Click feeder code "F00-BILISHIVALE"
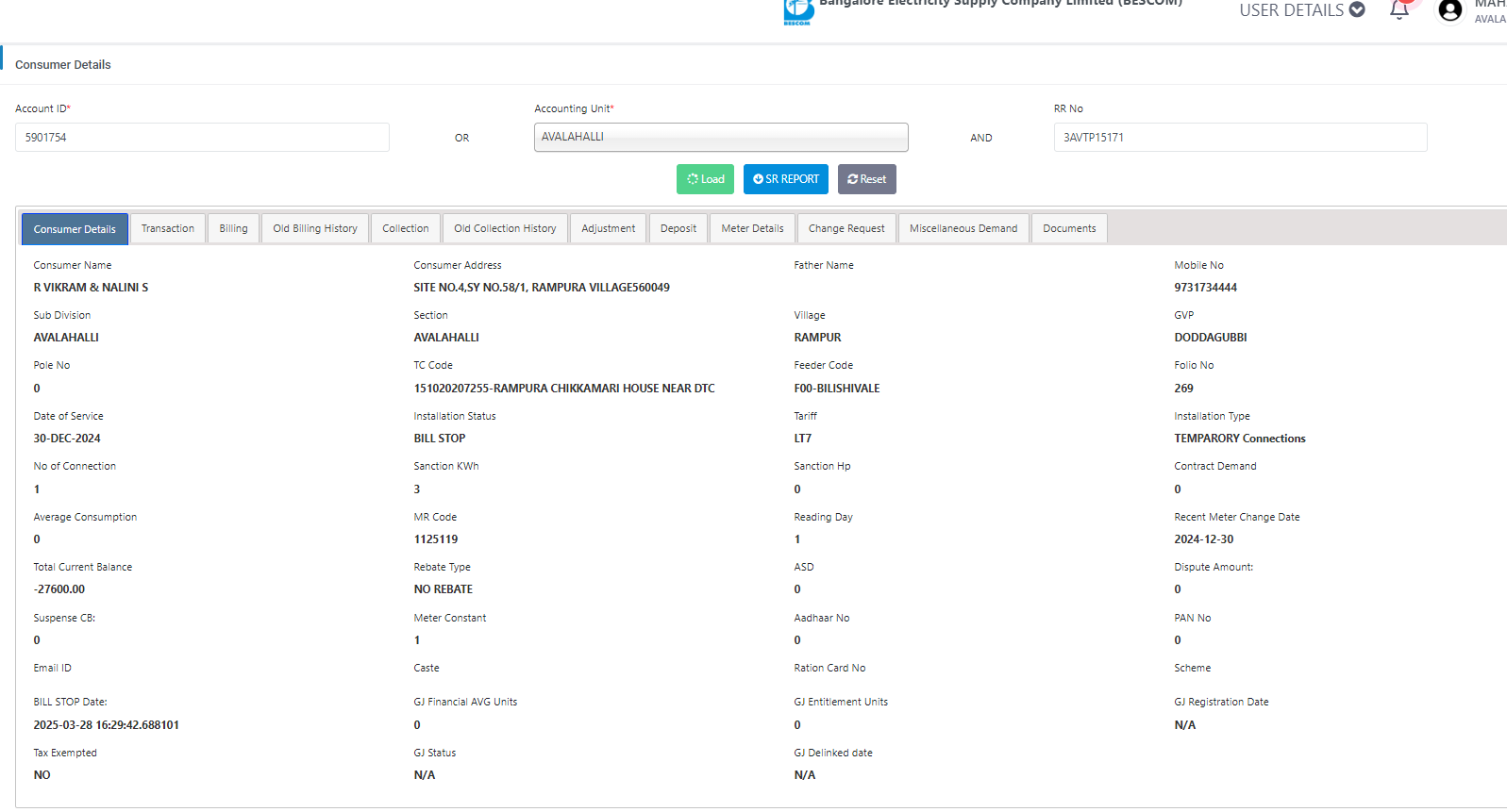This screenshot has width=1507, height=812. point(837,389)
